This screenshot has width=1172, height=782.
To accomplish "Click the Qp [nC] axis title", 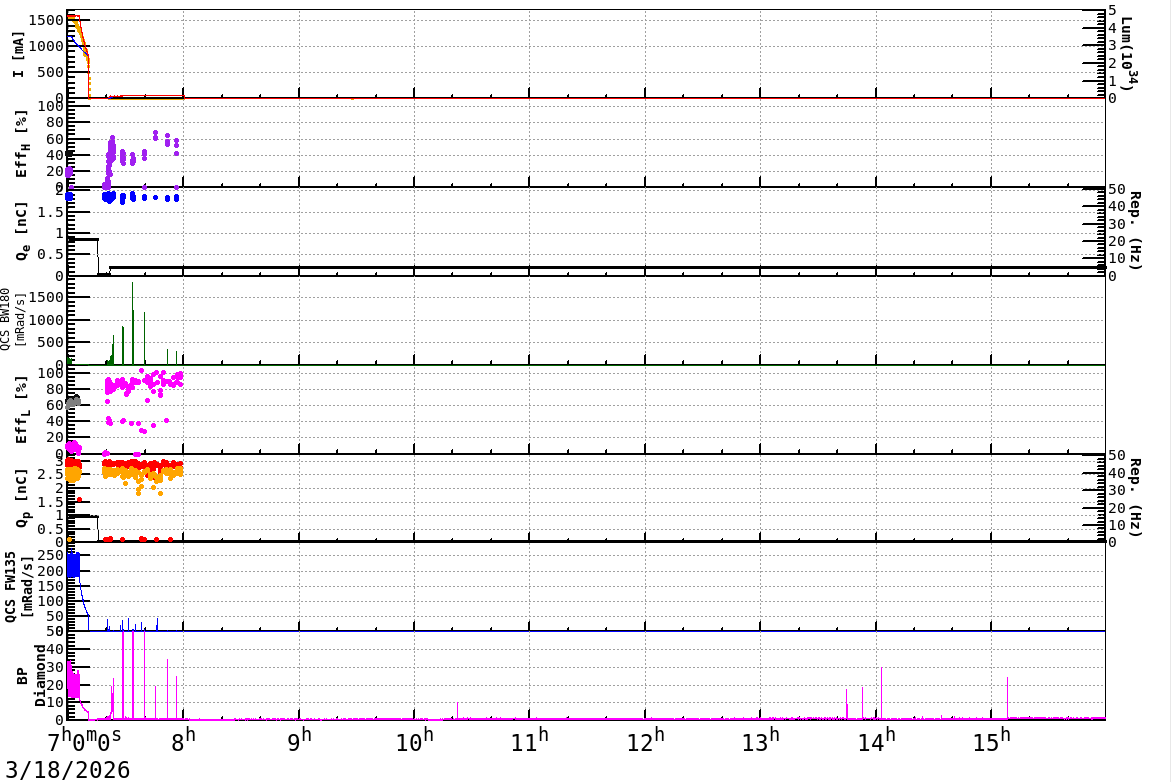I will (x=22, y=498).
